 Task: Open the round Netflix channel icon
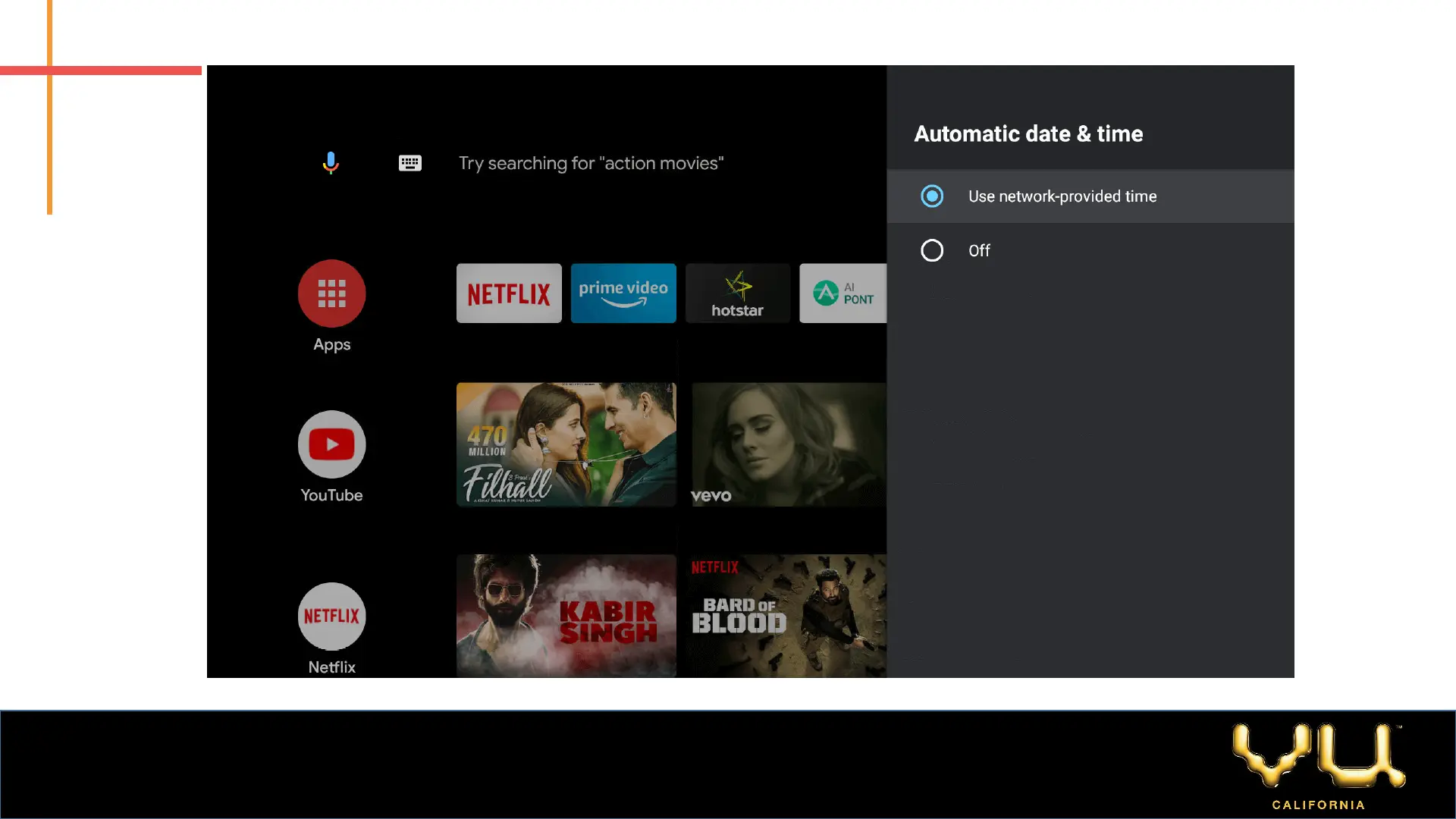[x=331, y=616]
